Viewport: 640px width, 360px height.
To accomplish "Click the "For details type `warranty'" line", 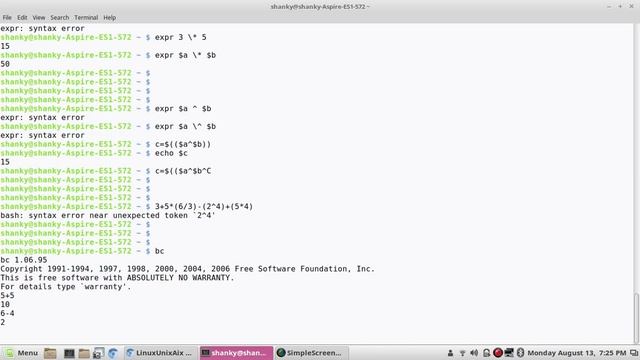I will (x=66, y=287).
